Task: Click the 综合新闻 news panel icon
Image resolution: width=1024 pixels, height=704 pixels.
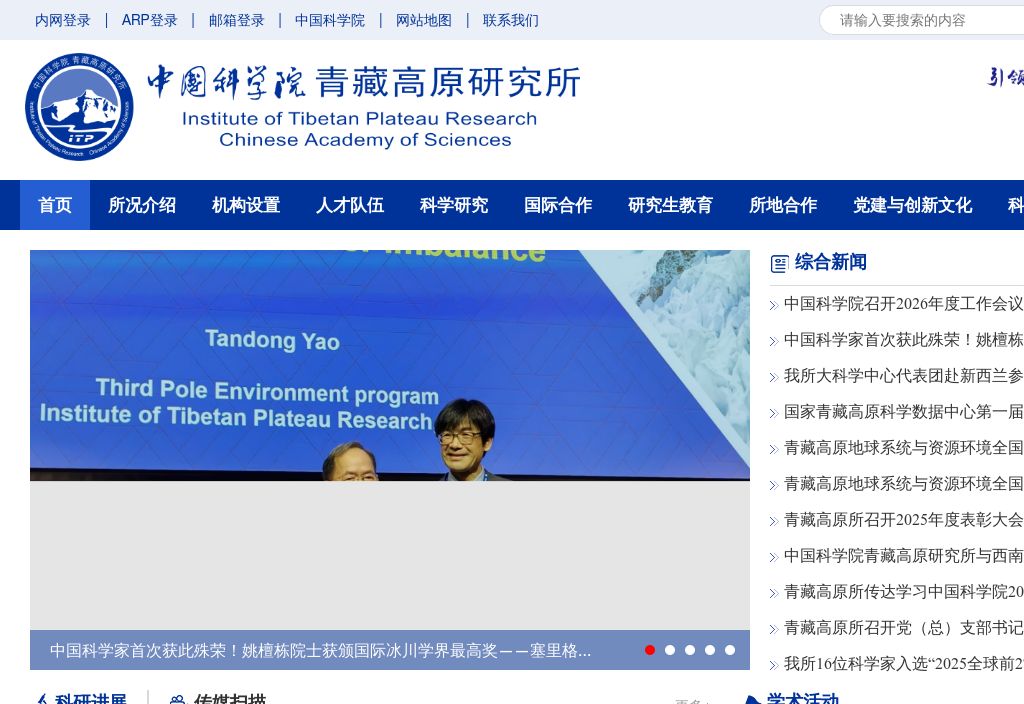Action: pyautogui.click(x=779, y=262)
